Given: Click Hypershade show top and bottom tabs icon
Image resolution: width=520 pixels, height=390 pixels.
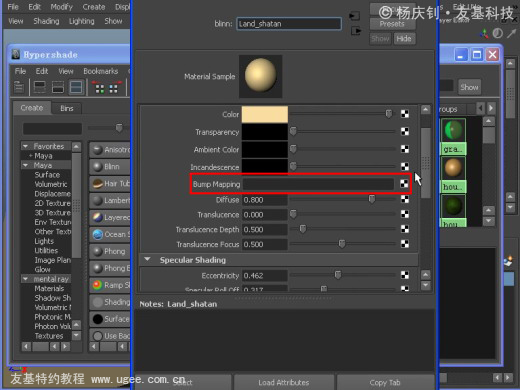Looking at the screenshot, I should (76, 87).
